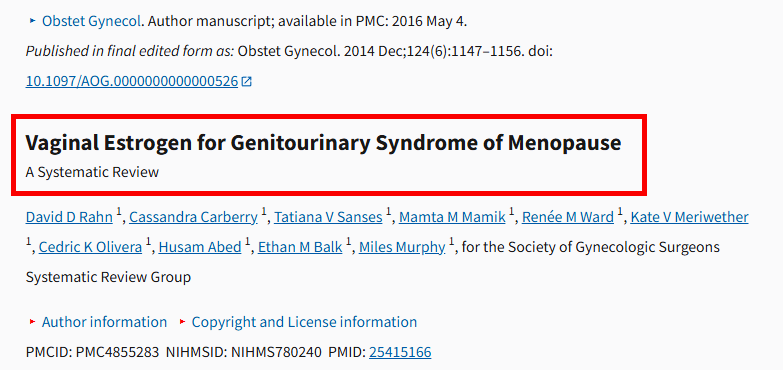Click the article title Vaginal Estrogen heading
The image size is (783, 370).
point(323,143)
